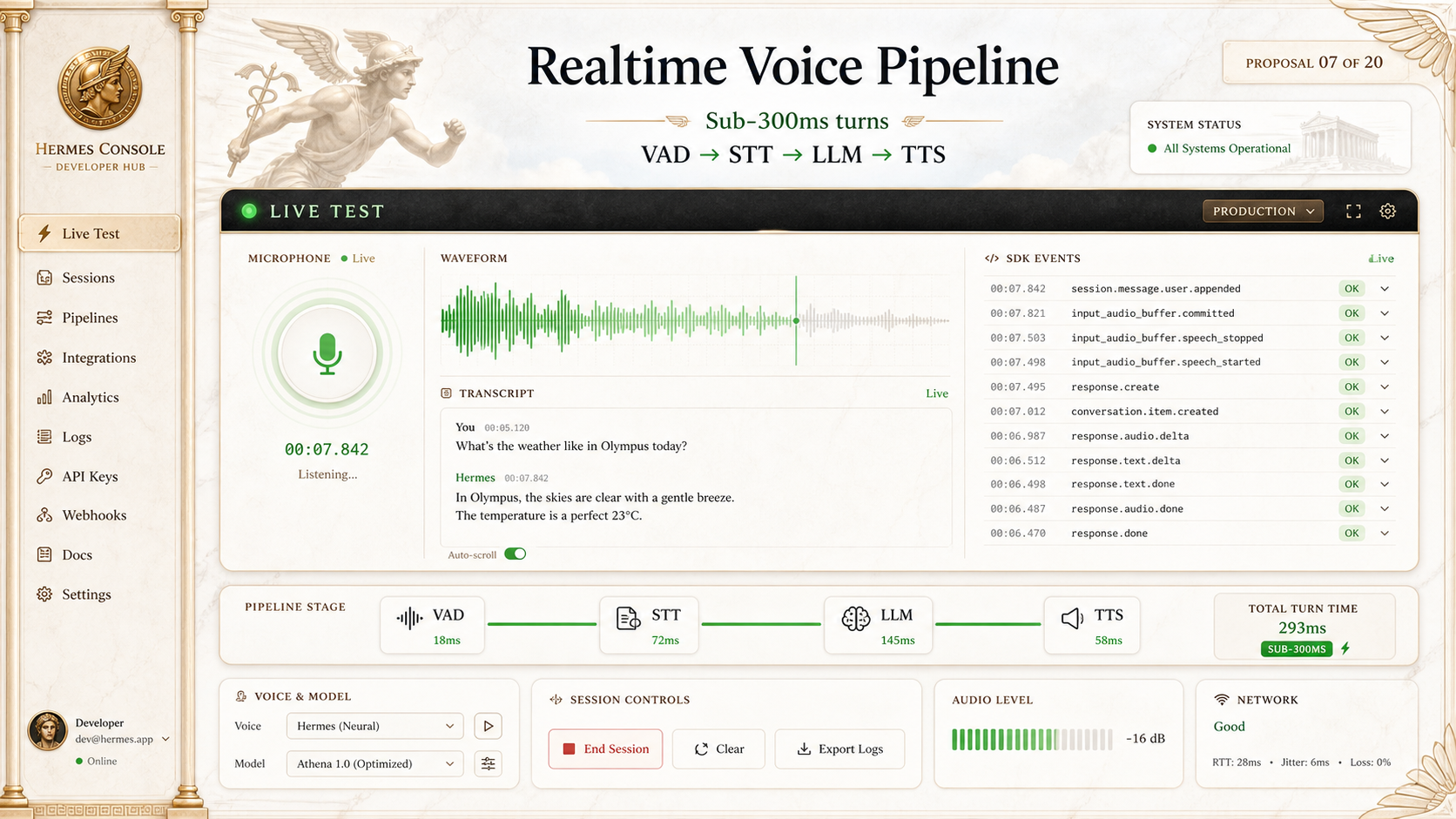1456x819 pixels.
Task: Click the Transcript panel icon
Action: tap(447, 393)
